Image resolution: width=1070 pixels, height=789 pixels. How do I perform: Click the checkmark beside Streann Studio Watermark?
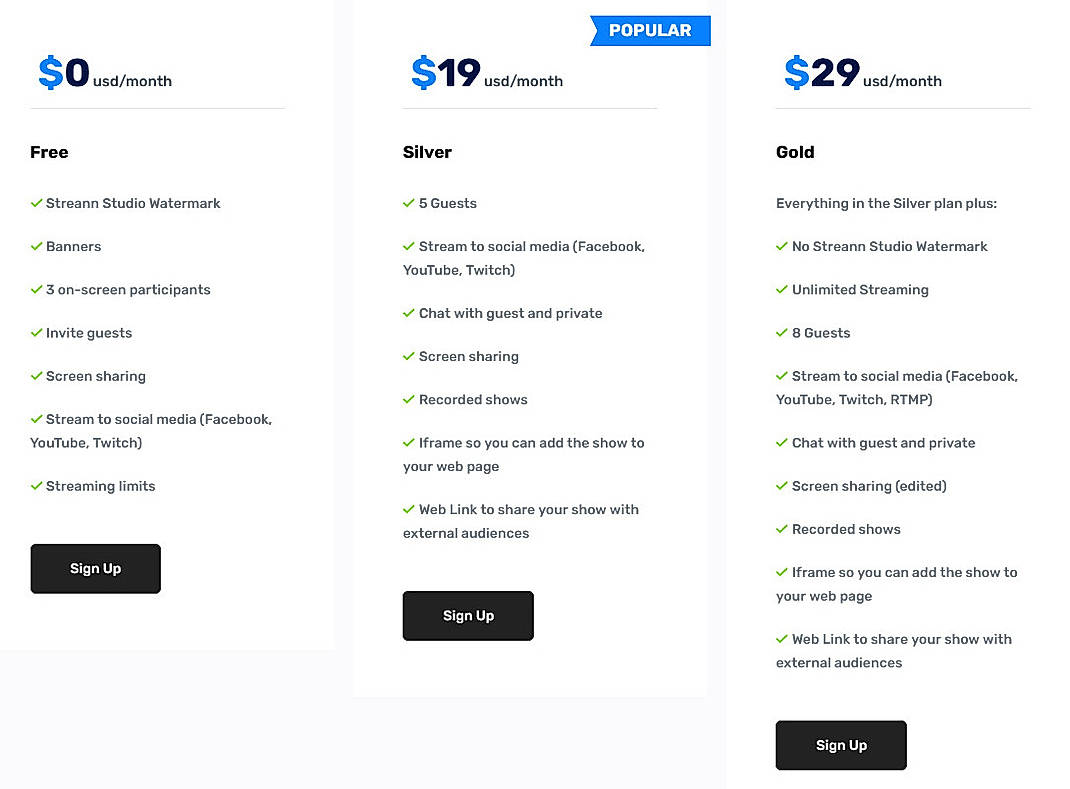click(37, 203)
